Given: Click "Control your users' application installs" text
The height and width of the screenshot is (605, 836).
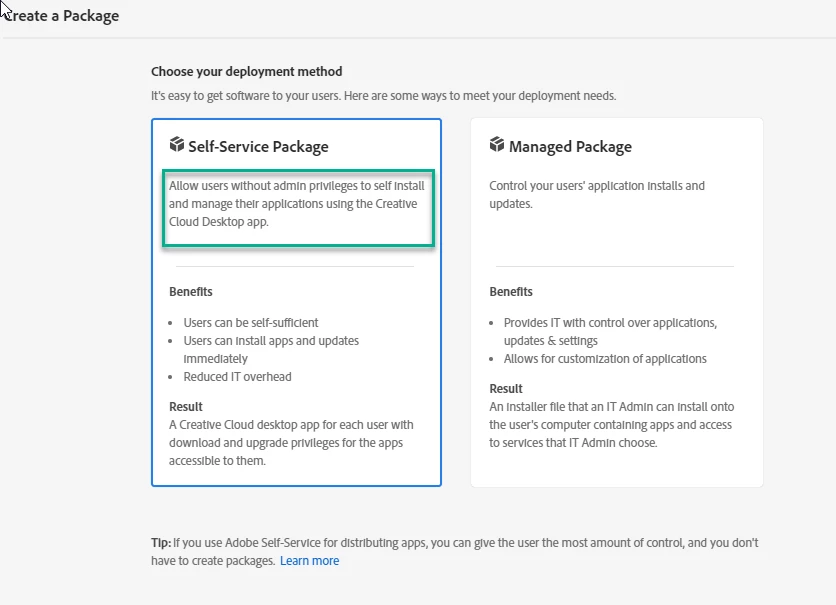Looking at the screenshot, I should pyautogui.click(x=597, y=195).
